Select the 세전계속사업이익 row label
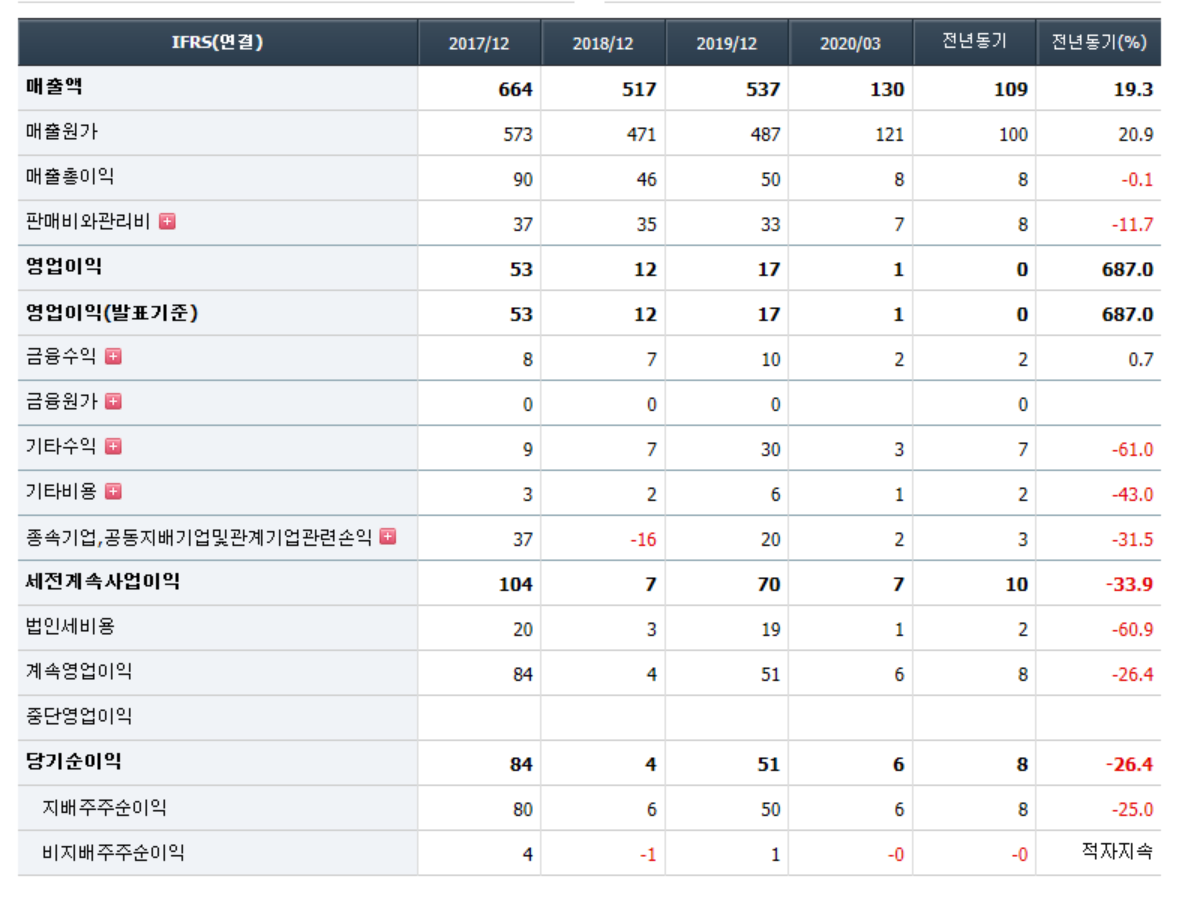The width and height of the screenshot is (1183, 901). [x=103, y=582]
